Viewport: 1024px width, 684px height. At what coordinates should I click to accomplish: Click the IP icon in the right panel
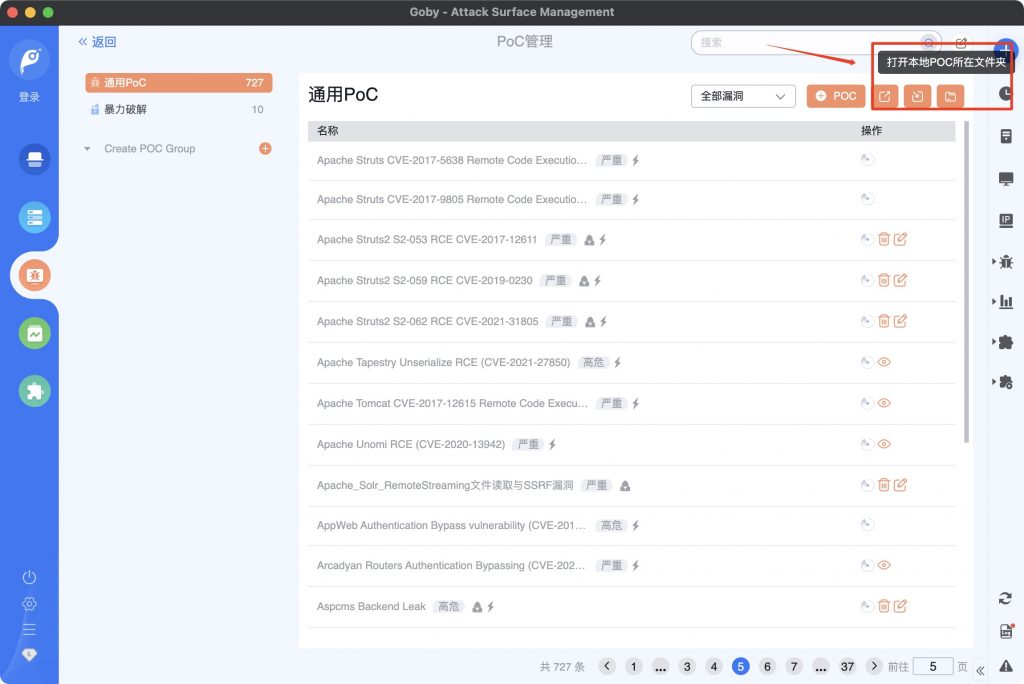pyautogui.click(x=1006, y=221)
